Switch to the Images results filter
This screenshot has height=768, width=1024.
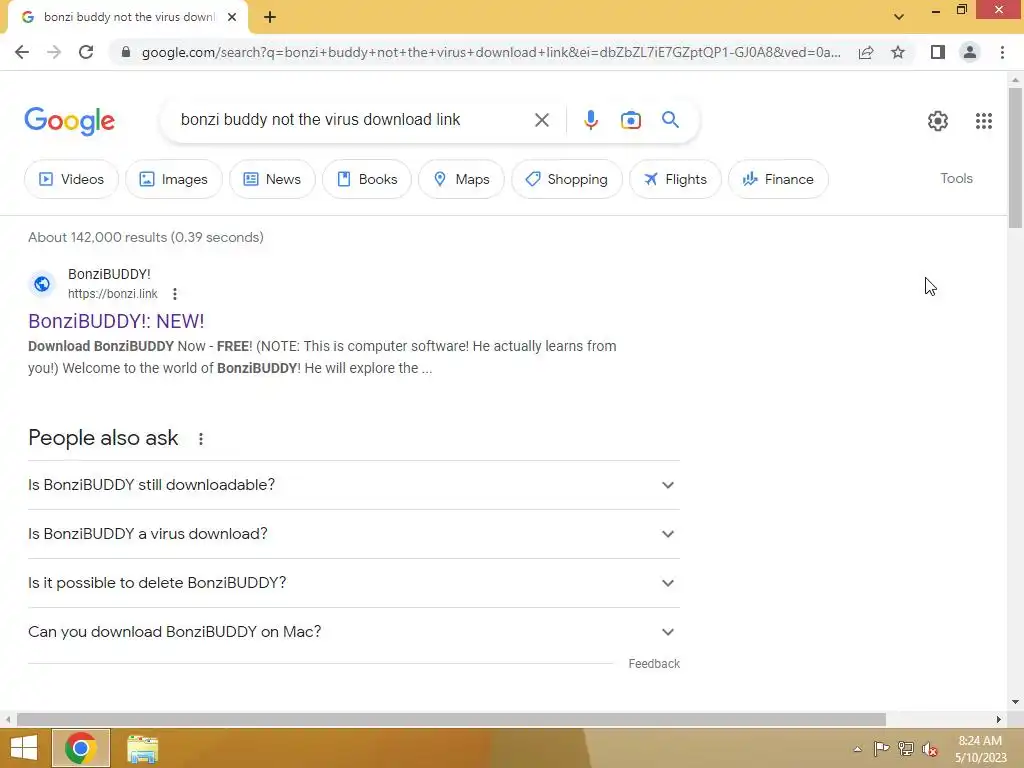[x=174, y=179]
